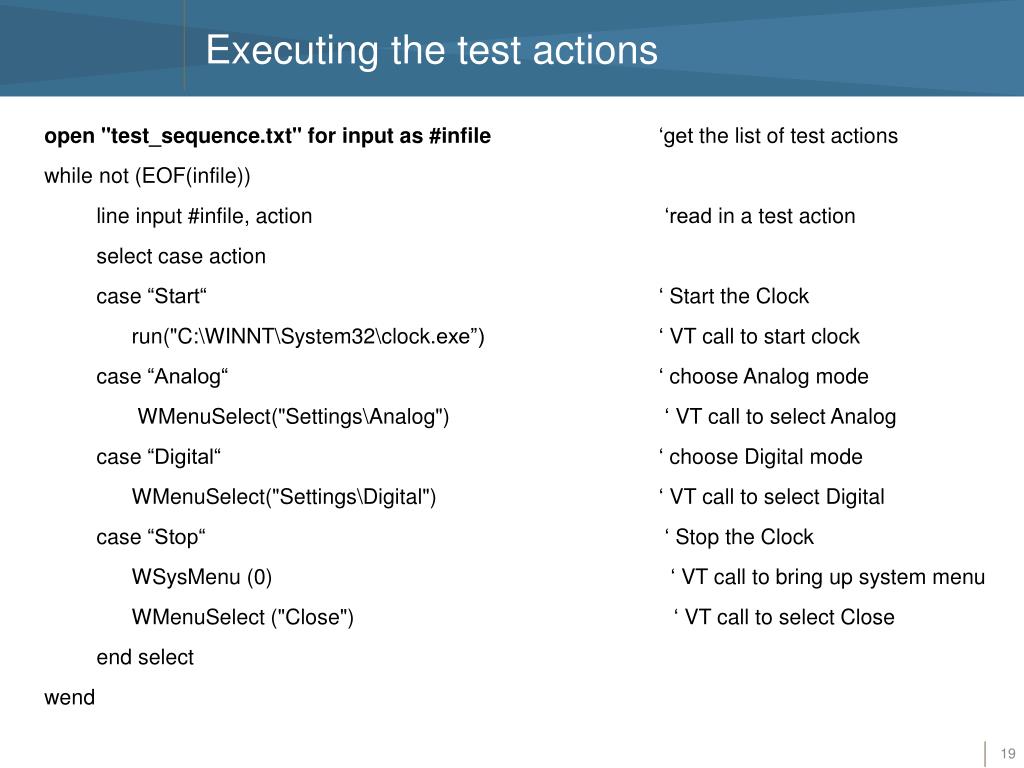The height and width of the screenshot is (768, 1024).
Task: Click the WMenuSelect("Settings\Digital") line
Action: pyautogui.click(x=284, y=497)
